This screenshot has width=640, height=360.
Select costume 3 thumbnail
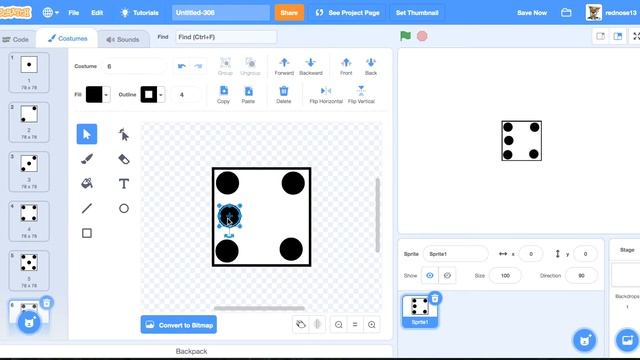(29, 171)
